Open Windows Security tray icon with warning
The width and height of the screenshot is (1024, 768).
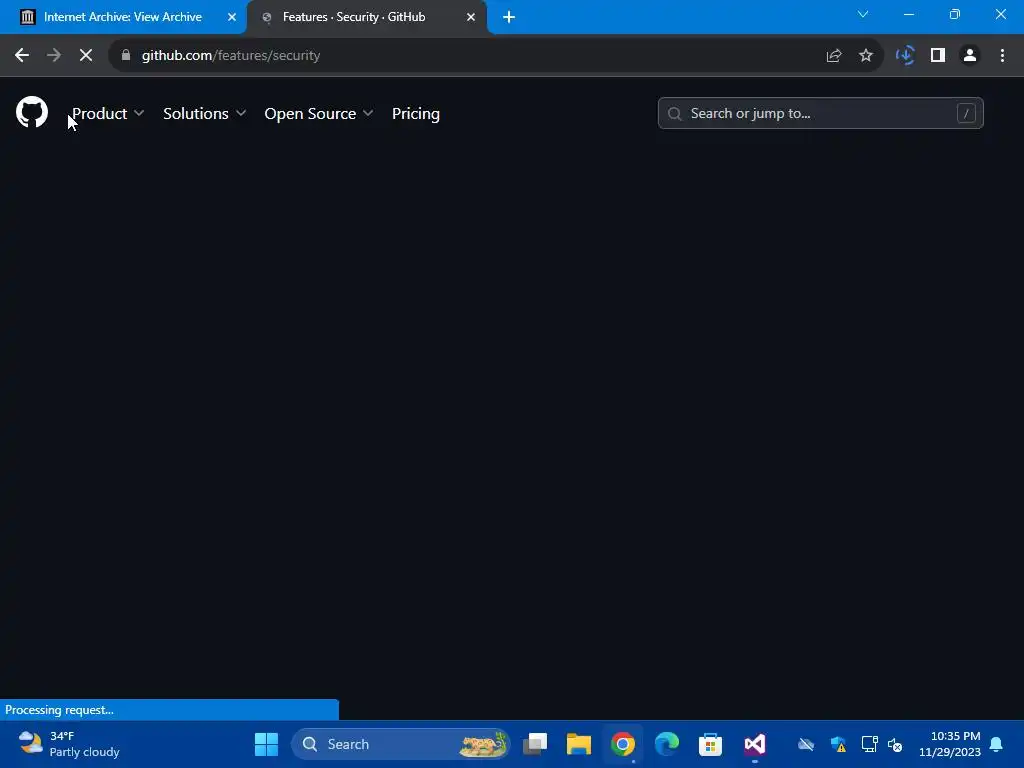pos(839,744)
